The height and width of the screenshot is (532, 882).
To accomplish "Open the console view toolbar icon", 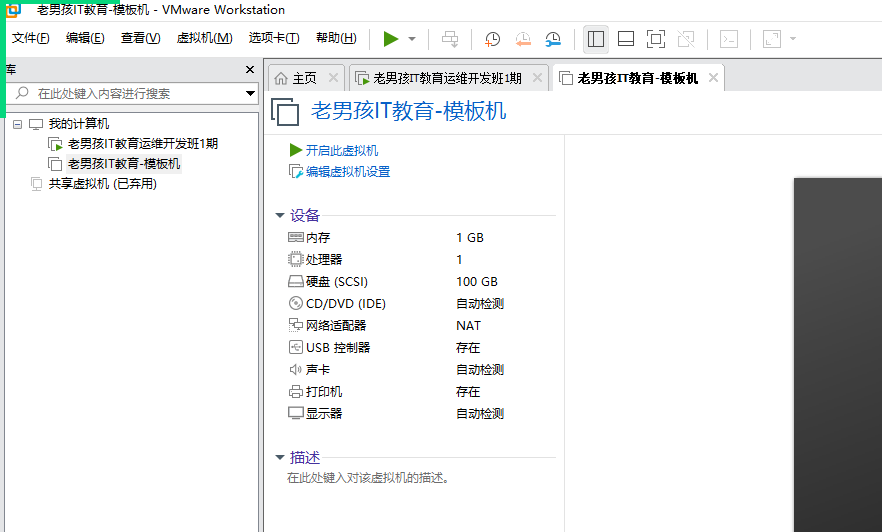I will point(729,39).
